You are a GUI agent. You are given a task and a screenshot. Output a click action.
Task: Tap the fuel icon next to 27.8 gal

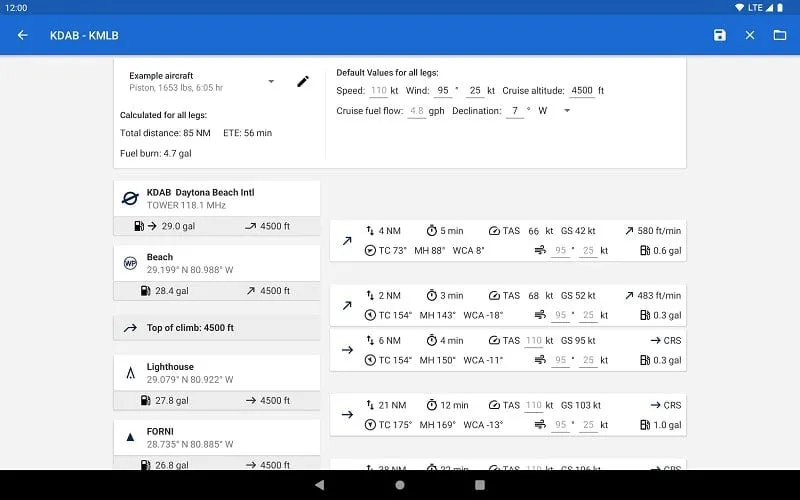point(145,401)
